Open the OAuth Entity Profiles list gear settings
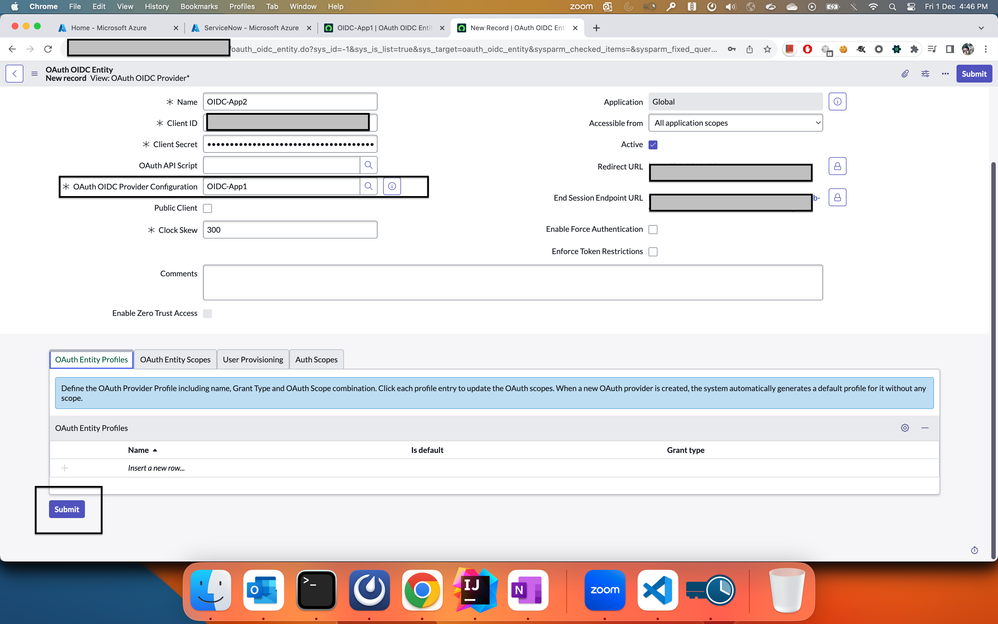The width and height of the screenshot is (998, 624). 905,428
